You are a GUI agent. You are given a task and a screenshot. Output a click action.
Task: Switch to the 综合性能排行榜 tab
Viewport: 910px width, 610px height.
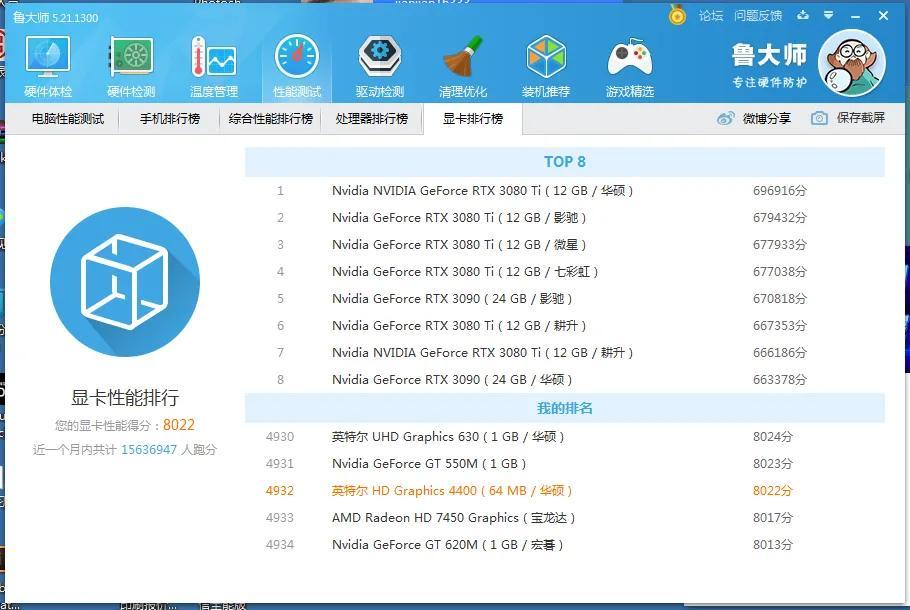[270, 119]
